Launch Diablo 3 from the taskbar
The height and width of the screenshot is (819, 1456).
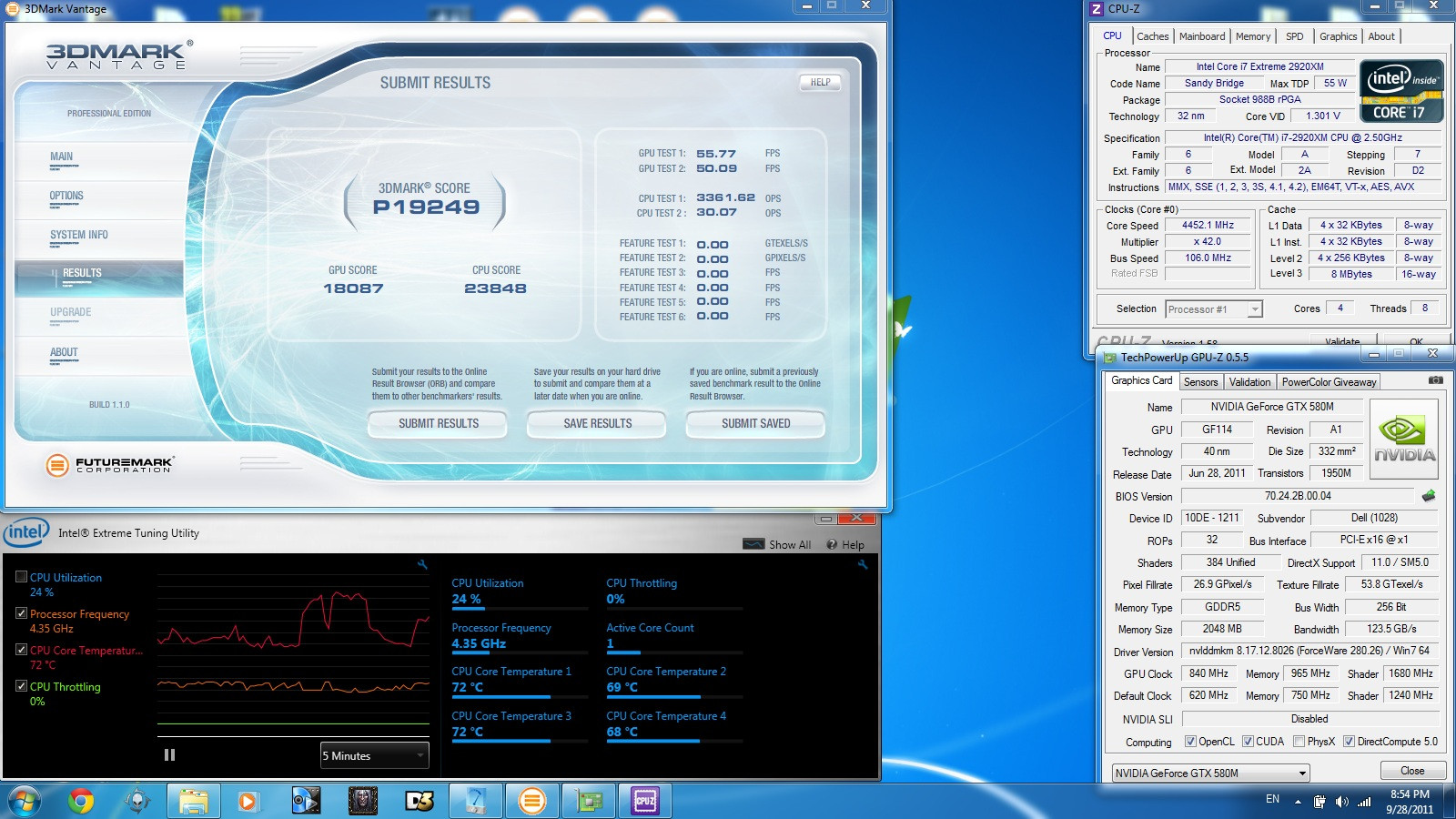(x=420, y=801)
